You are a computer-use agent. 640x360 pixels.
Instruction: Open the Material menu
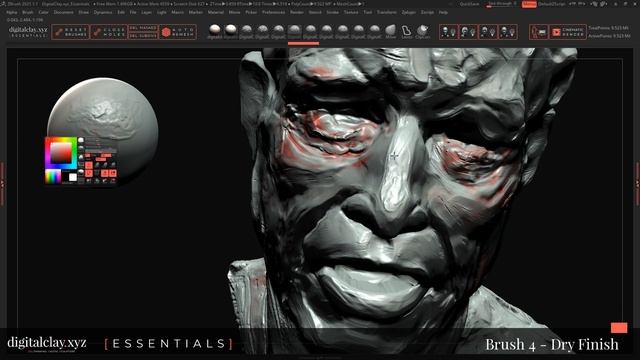216,13
